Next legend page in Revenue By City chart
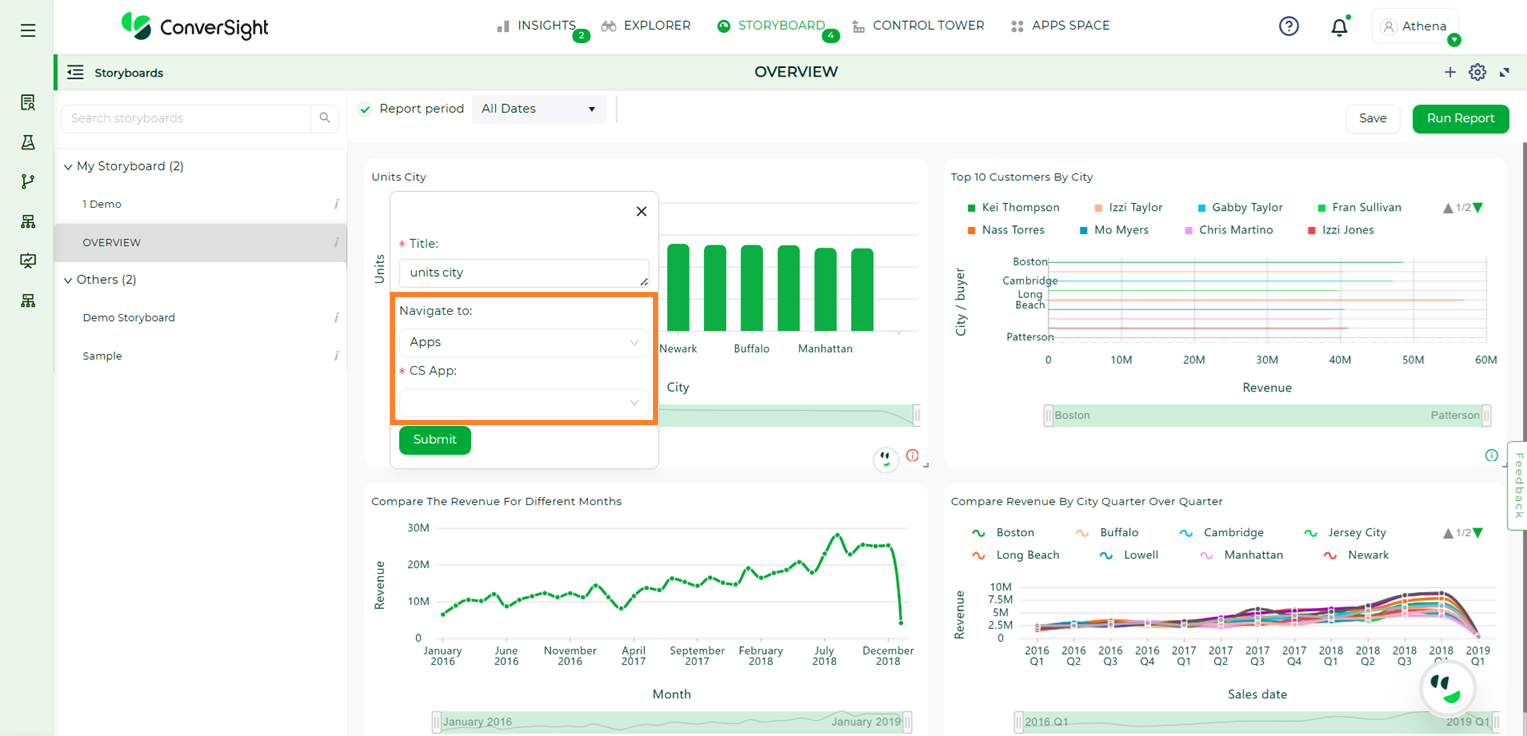1527x736 pixels. [1478, 533]
